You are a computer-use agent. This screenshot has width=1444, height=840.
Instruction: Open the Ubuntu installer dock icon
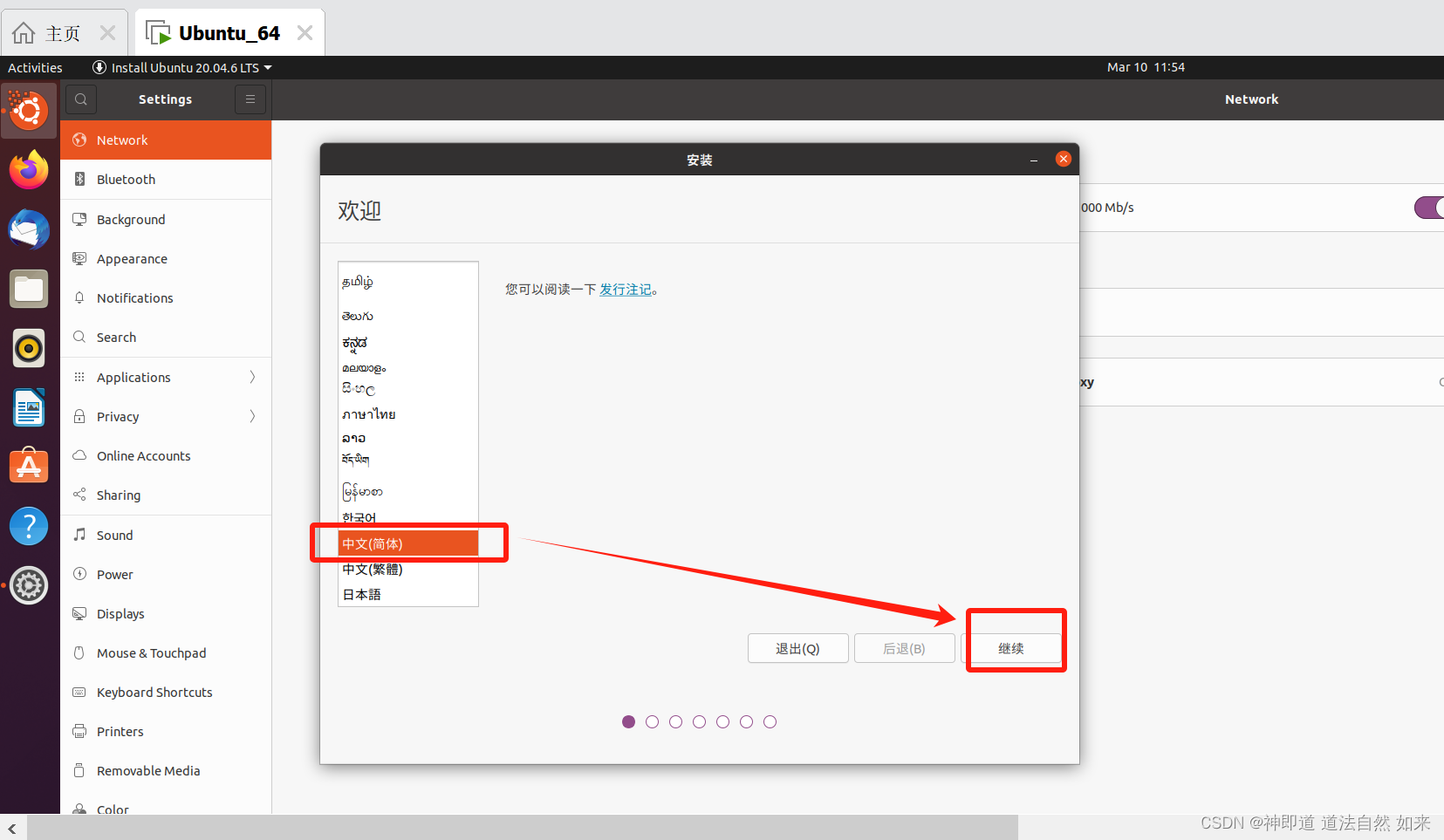tap(29, 111)
